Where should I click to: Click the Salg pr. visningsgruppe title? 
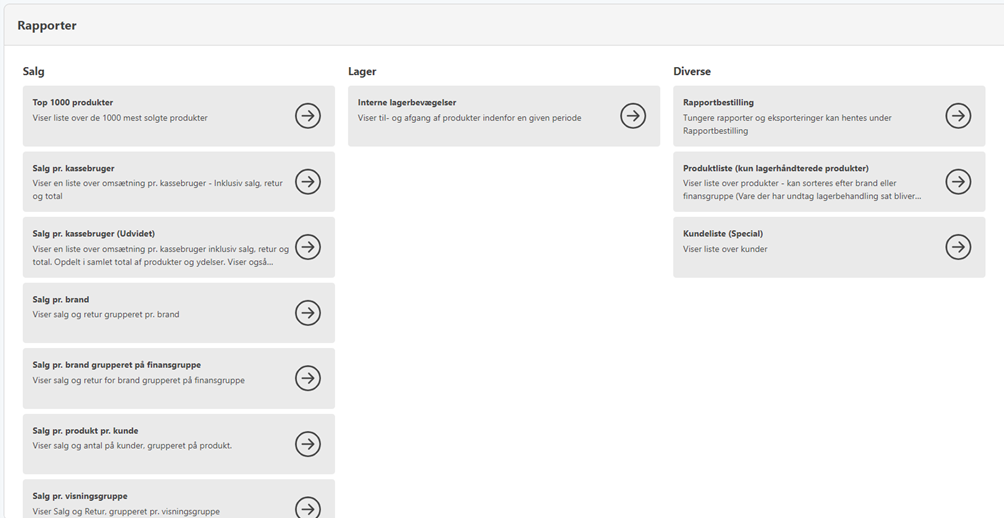80,496
